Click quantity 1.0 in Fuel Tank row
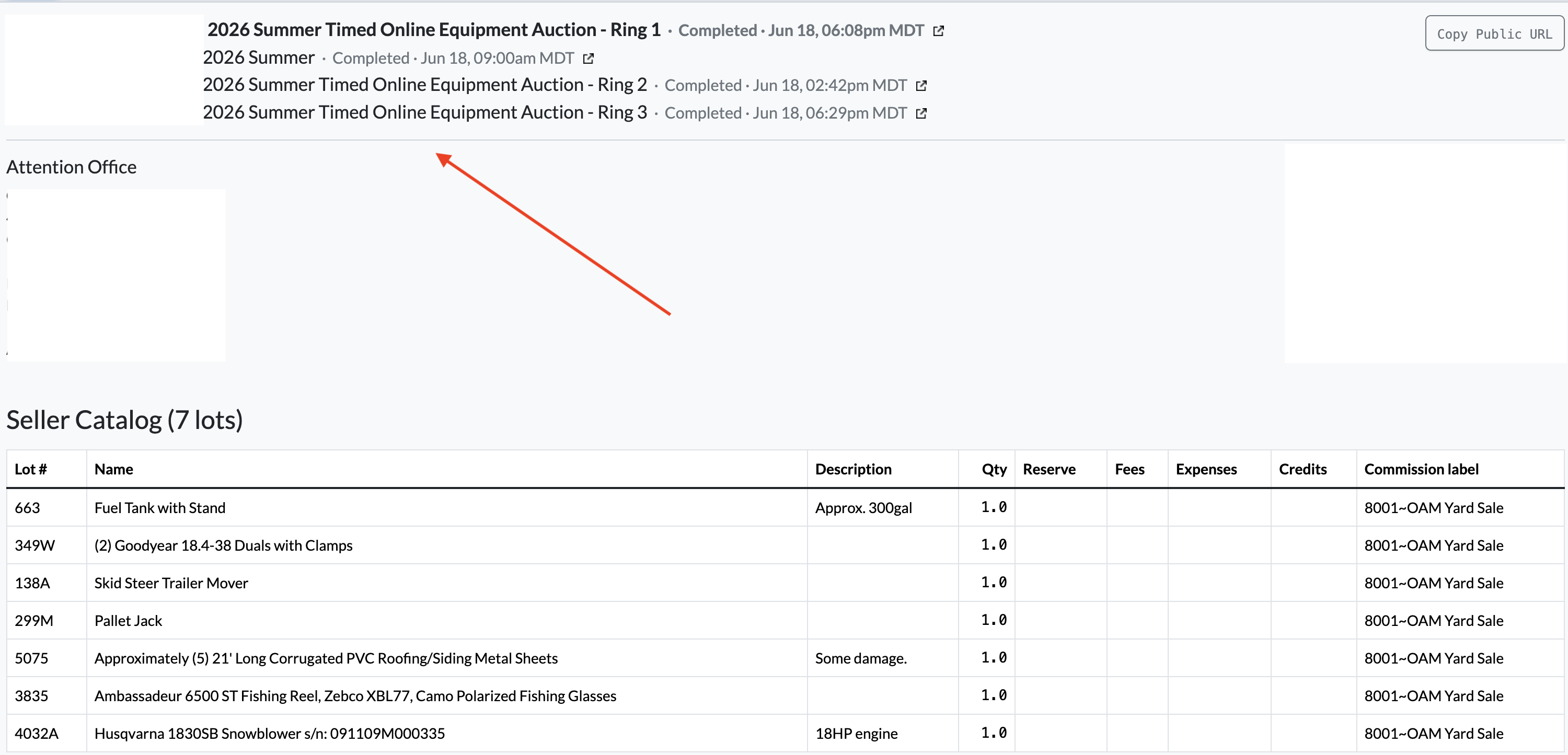Screen dimensions: 1568x755 coord(994,507)
